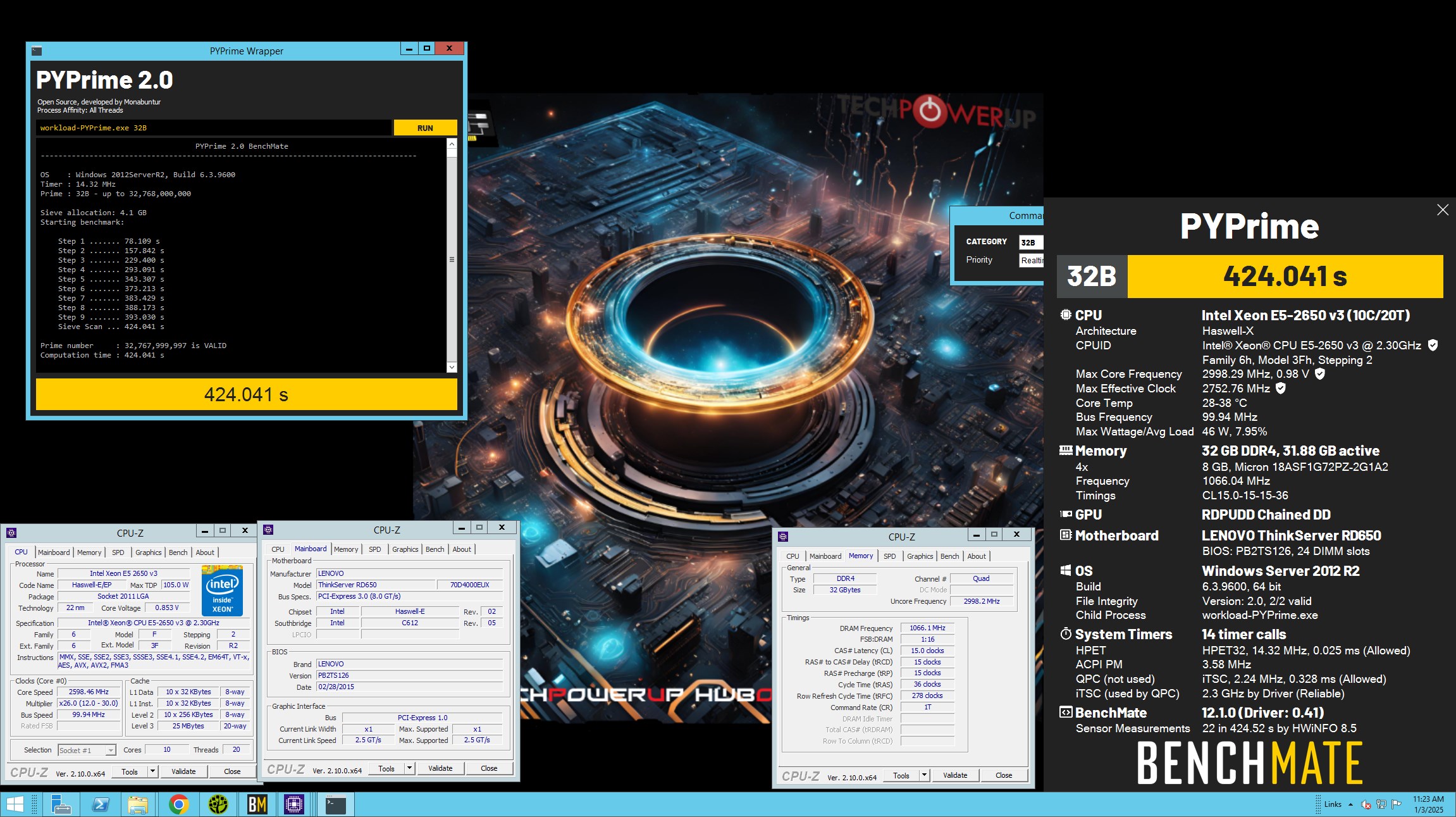Expand the Socket #1 selection dropdown
1456x817 pixels.
111,750
